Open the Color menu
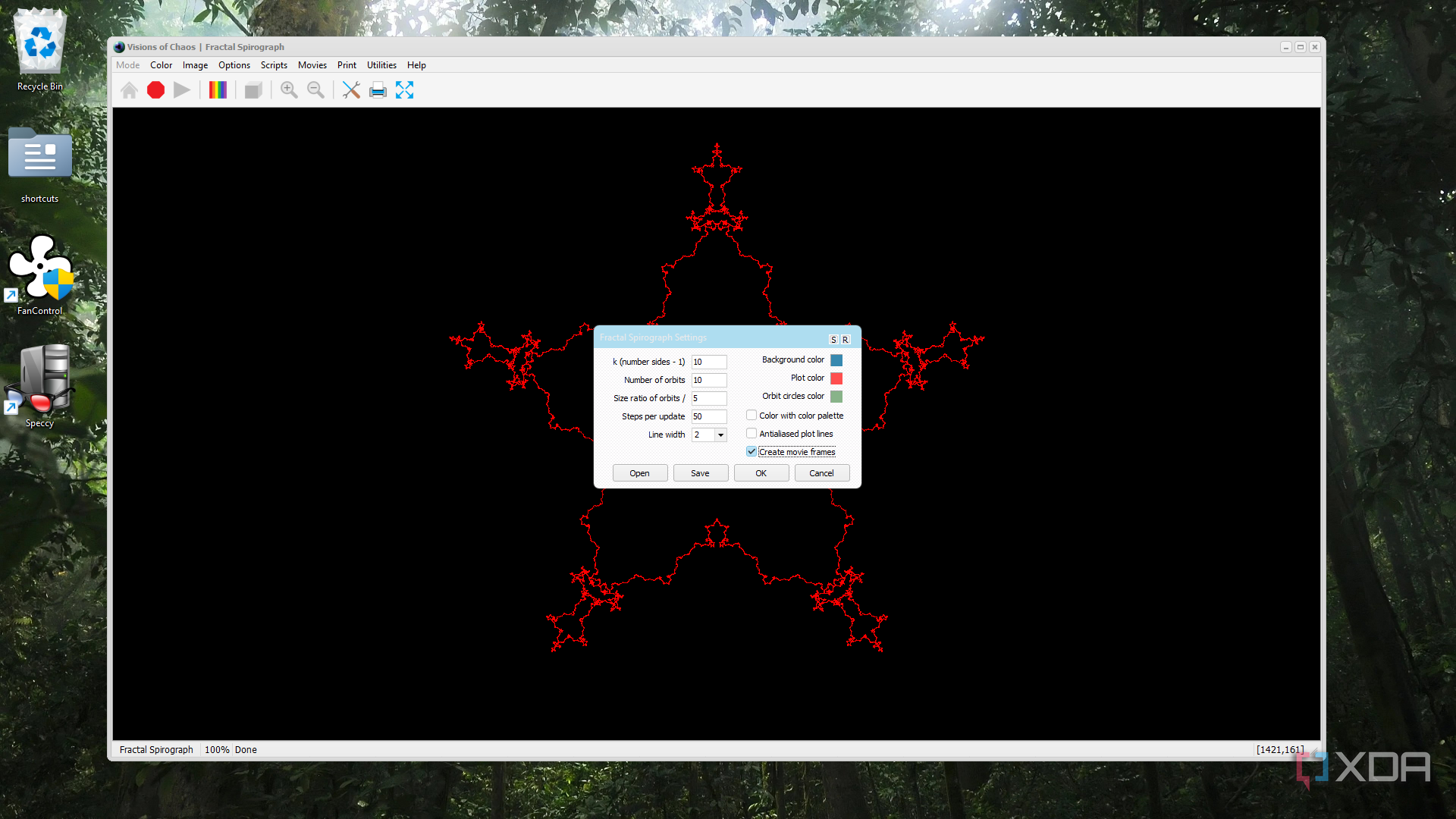 point(161,65)
